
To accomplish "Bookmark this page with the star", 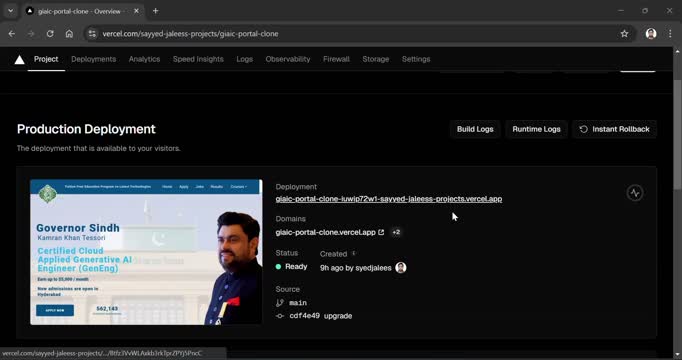I will coord(625,33).
